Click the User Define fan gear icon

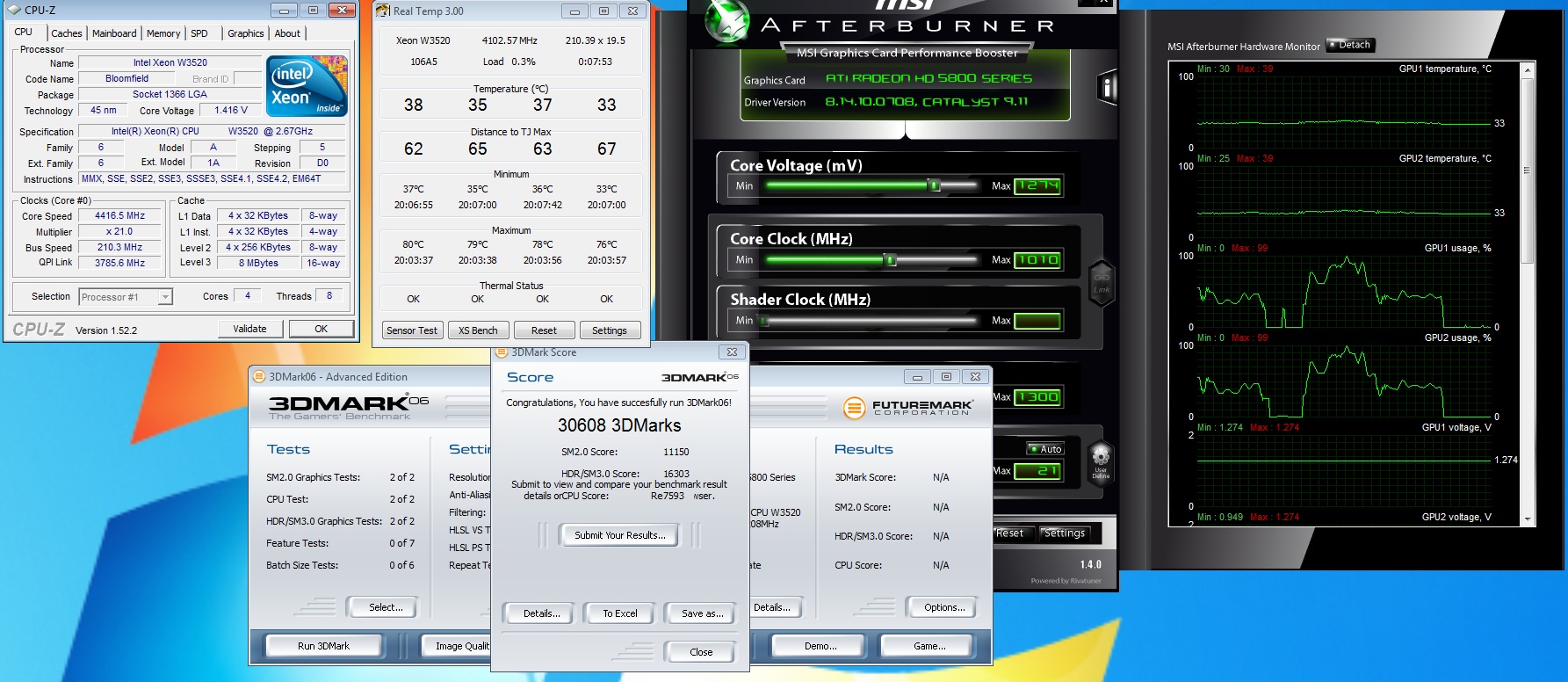tap(1101, 462)
